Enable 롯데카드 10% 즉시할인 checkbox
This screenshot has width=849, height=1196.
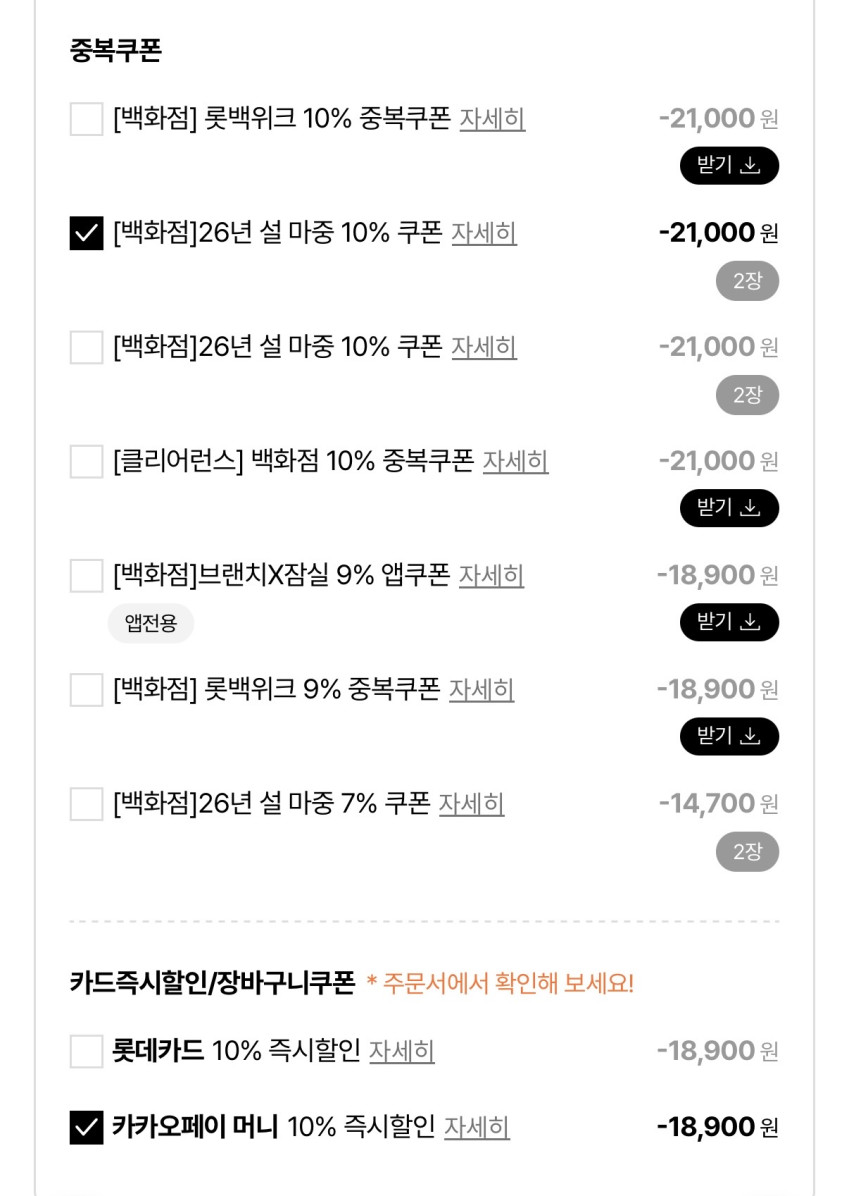click(87, 1051)
